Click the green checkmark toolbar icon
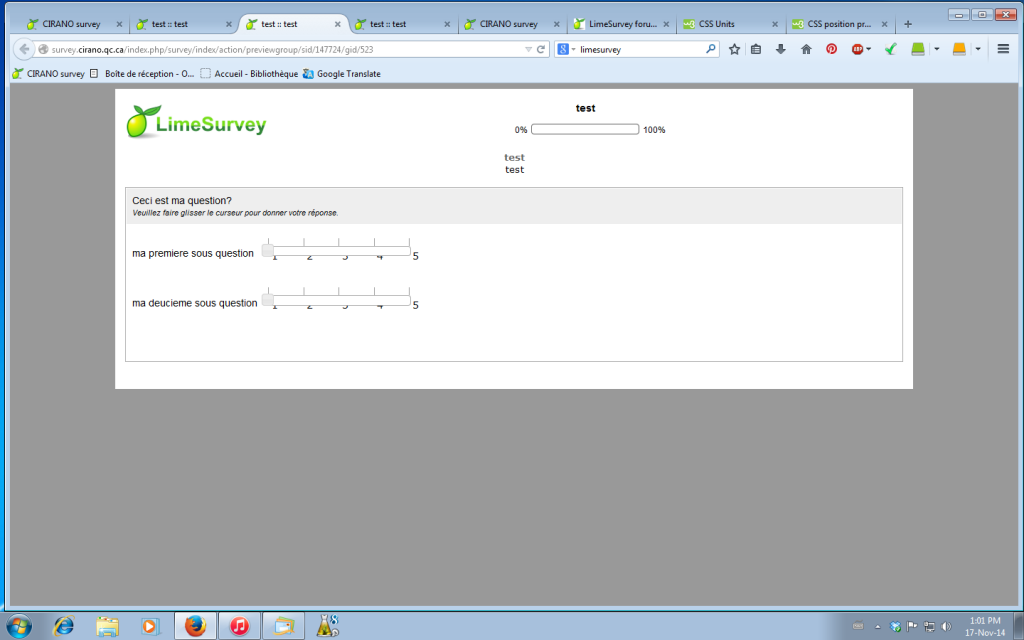The width and height of the screenshot is (1024, 640). pyautogui.click(x=890, y=49)
